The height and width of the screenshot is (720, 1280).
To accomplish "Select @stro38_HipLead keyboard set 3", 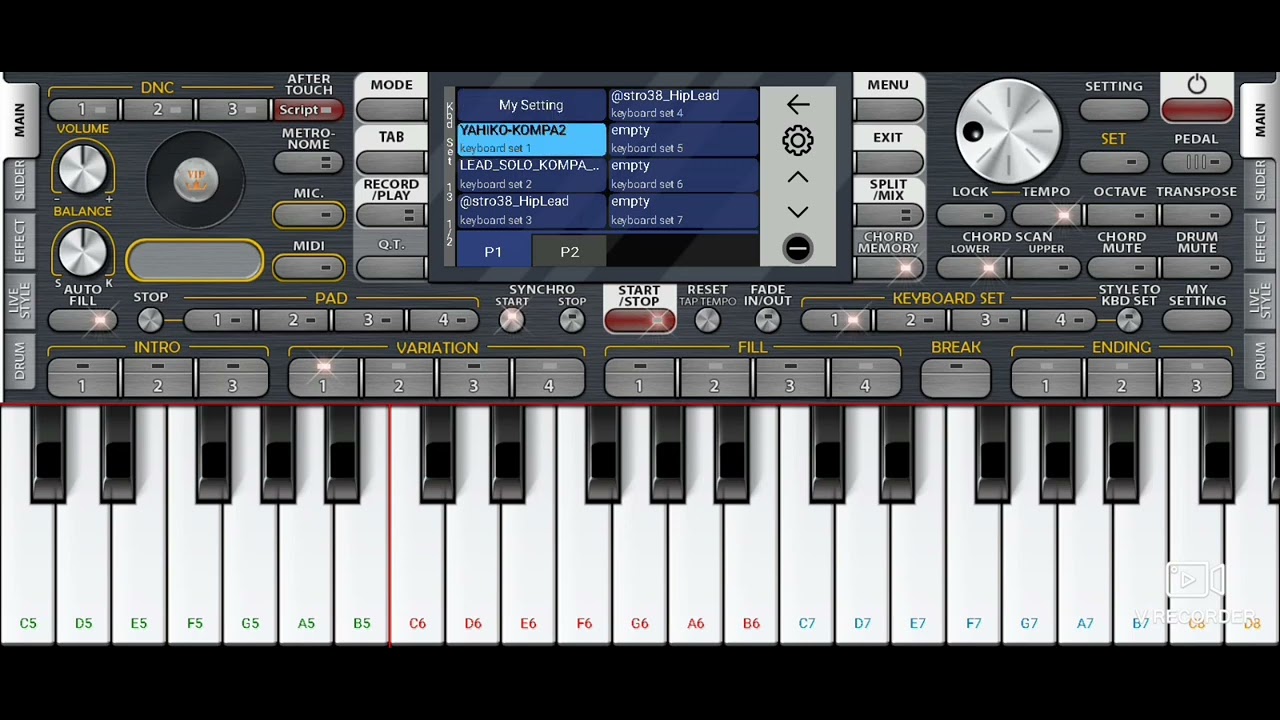I will tap(531, 210).
